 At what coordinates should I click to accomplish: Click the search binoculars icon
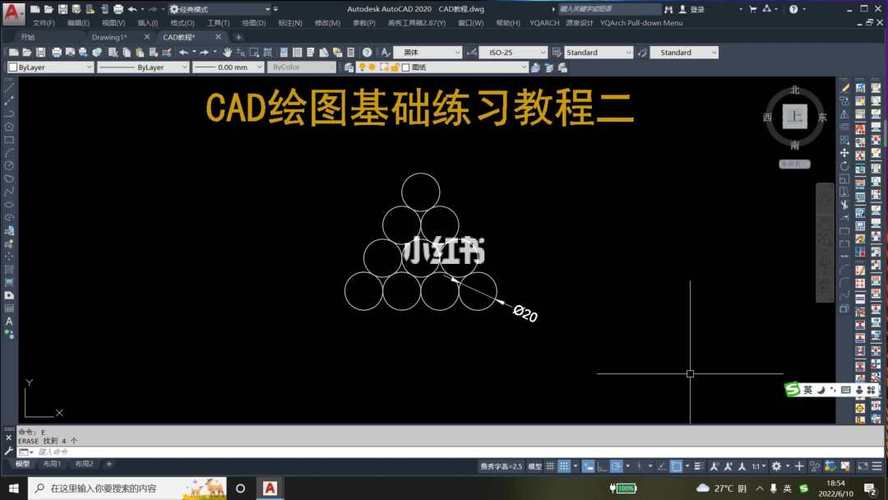pyautogui.click(x=669, y=9)
